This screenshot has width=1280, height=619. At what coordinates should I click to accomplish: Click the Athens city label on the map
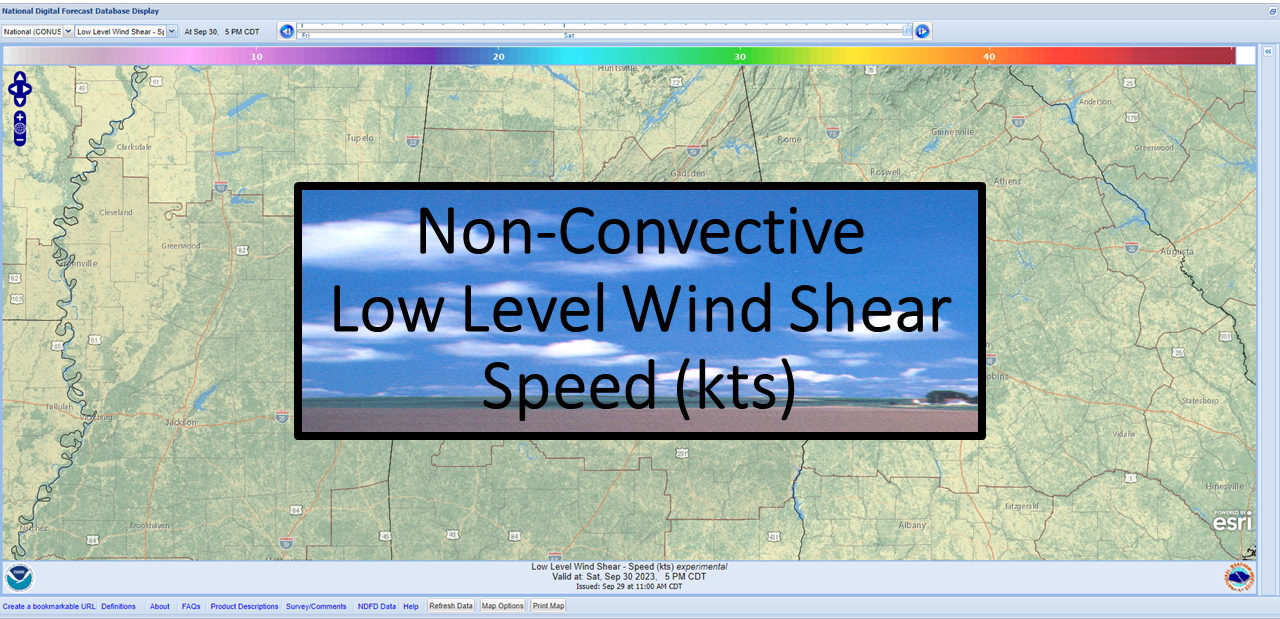coord(1008,181)
